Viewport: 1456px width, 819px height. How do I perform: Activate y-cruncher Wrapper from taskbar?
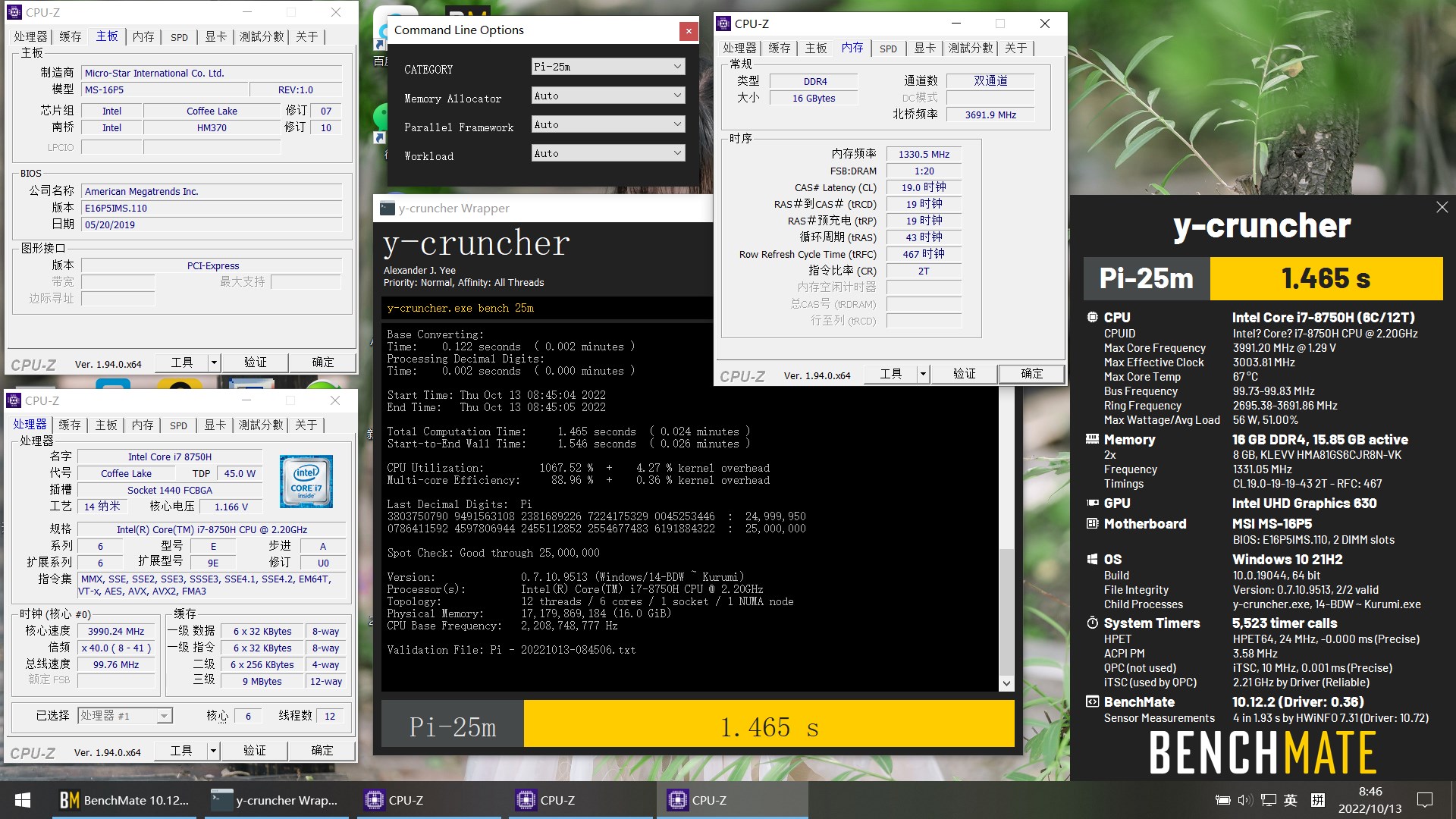(x=276, y=800)
